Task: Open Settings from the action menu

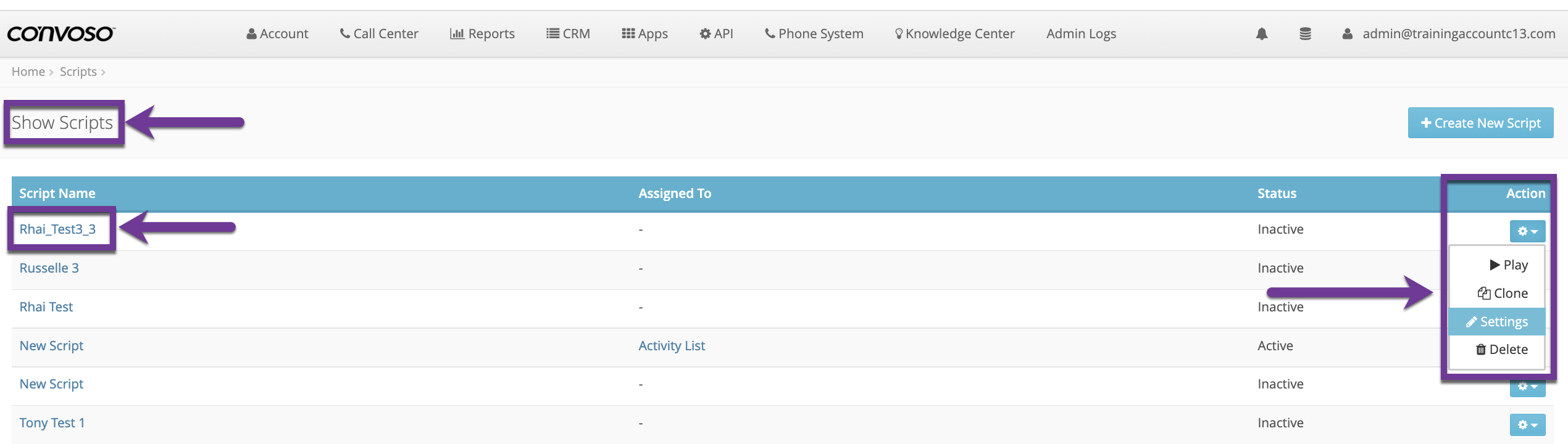Action: click(1497, 322)
